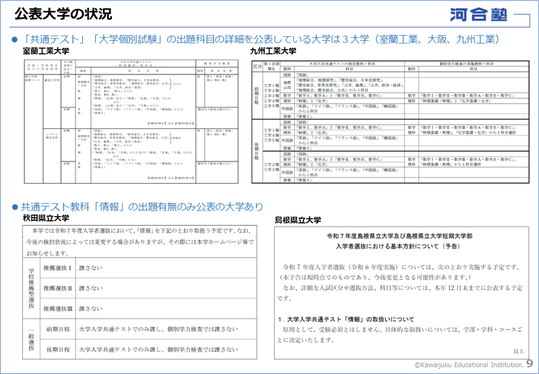Click the subtitle 入学者選抜における基本方針について（予告）
The width and height of the screenshot is (539, 374).
[399, 246]
